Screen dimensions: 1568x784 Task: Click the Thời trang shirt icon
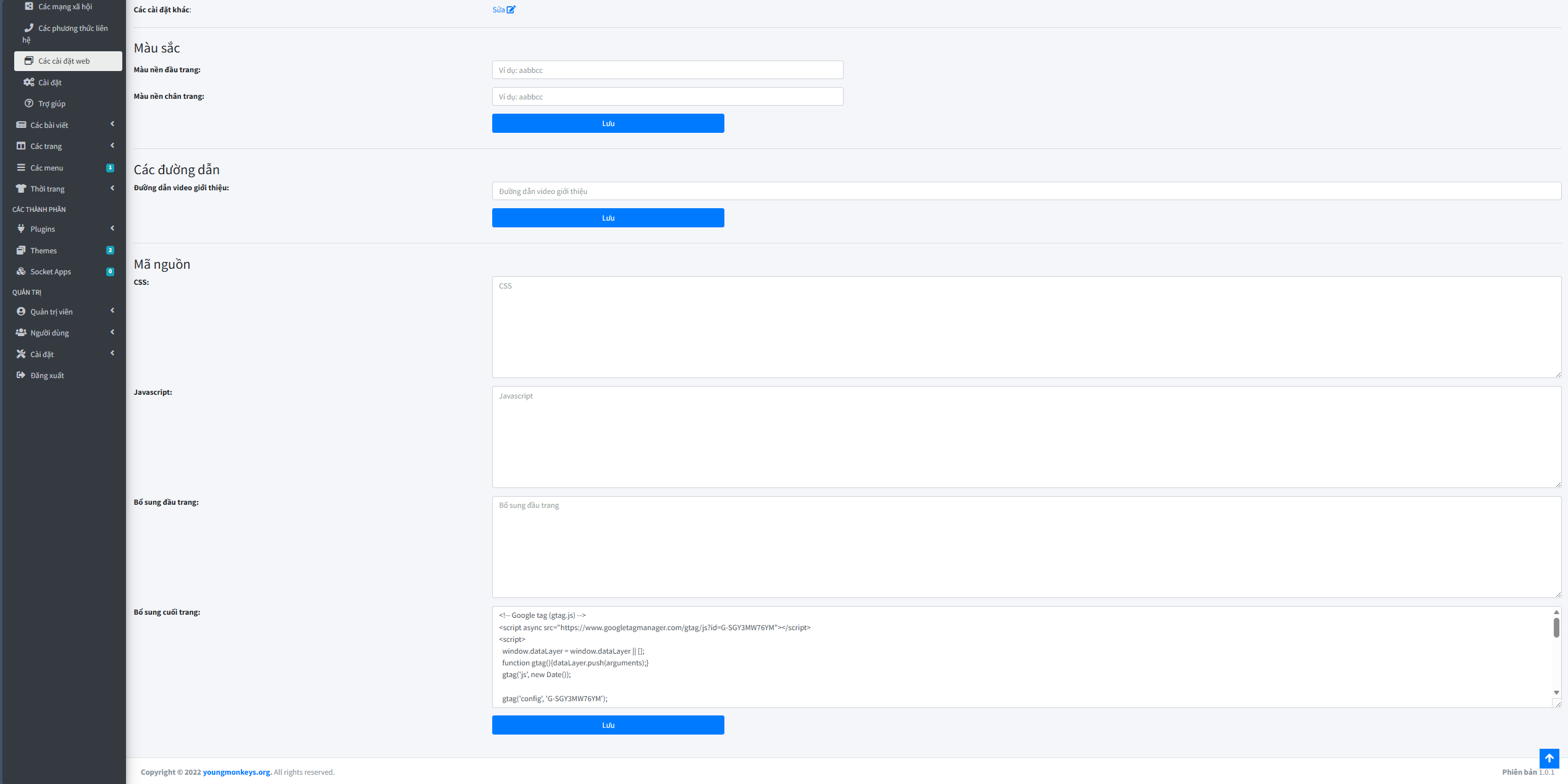(x=21, y=188)
